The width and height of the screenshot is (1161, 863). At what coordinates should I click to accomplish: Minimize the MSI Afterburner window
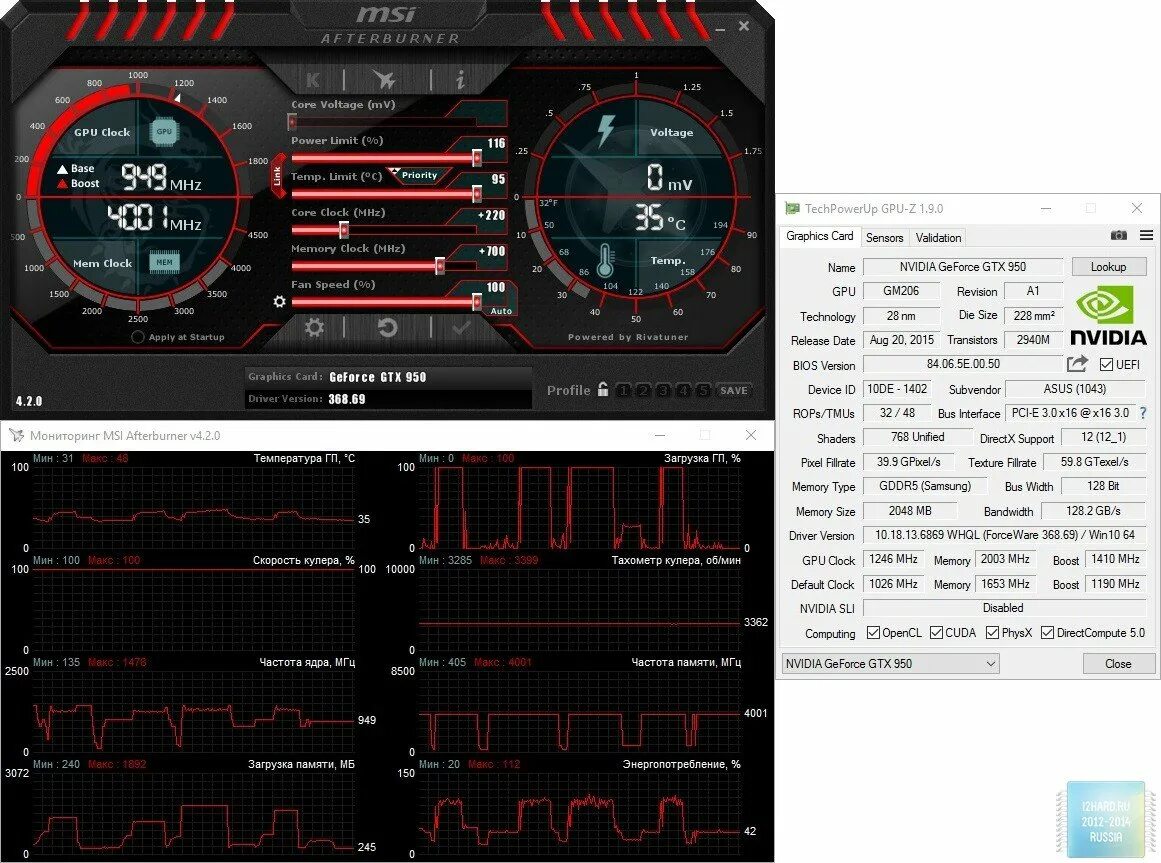pyautogui.click(x=720, y=29)
